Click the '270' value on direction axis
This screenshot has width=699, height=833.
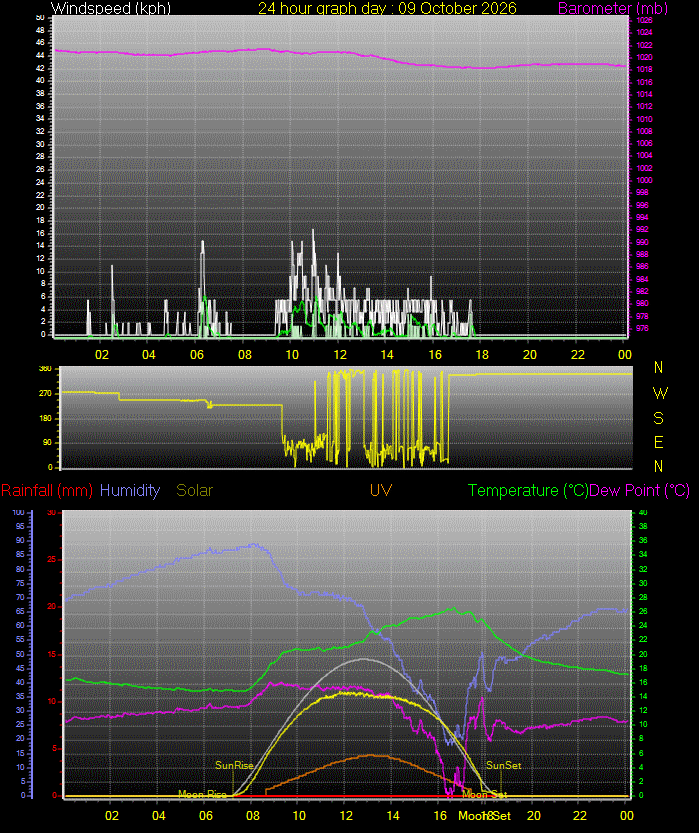click(46, 393)
